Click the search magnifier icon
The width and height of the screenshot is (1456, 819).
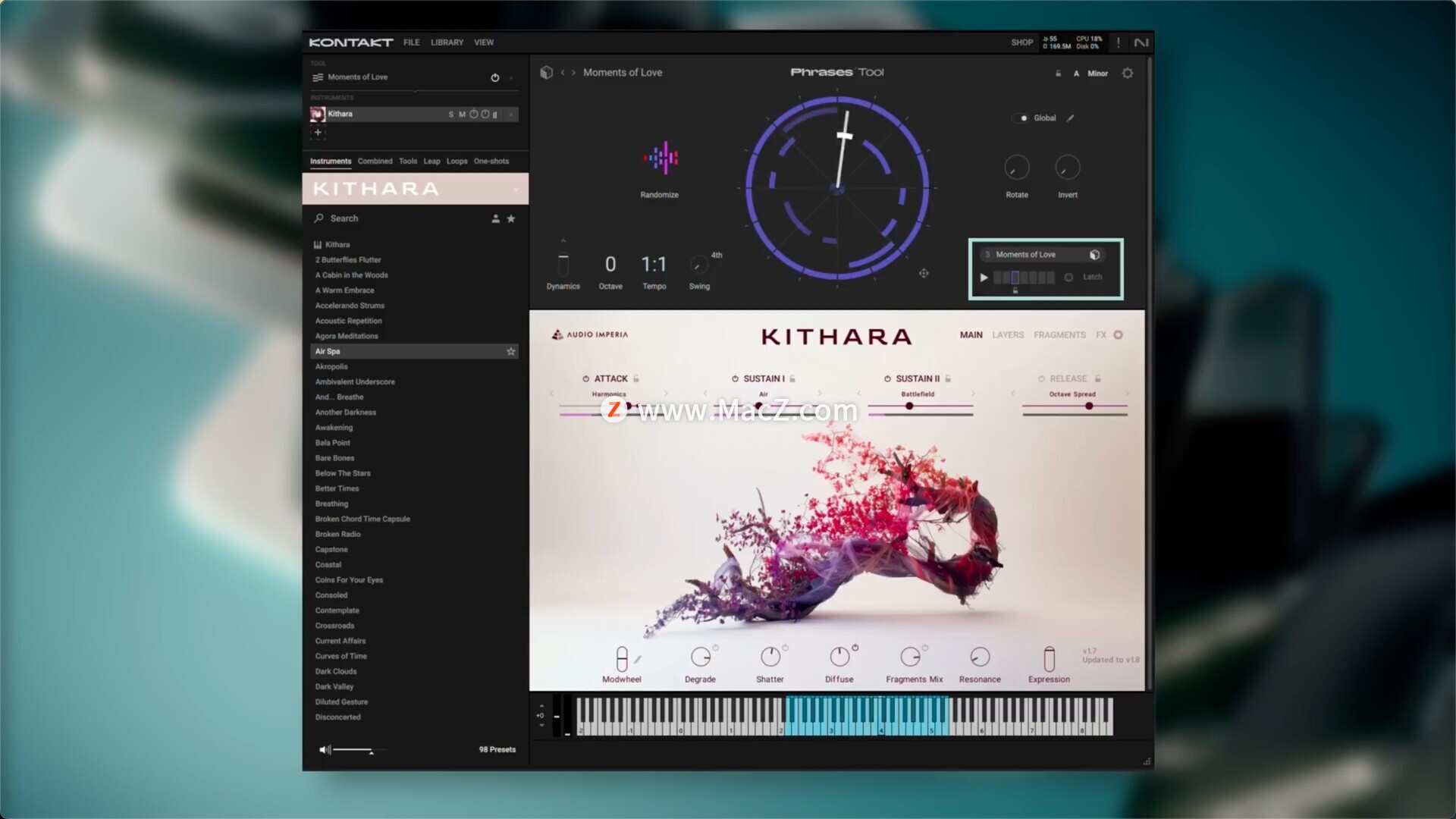coord(318,218)
